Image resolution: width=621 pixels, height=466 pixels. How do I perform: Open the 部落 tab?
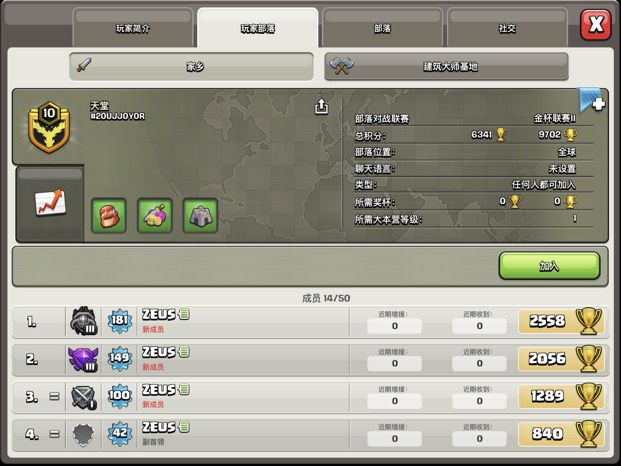coord(382,28)
